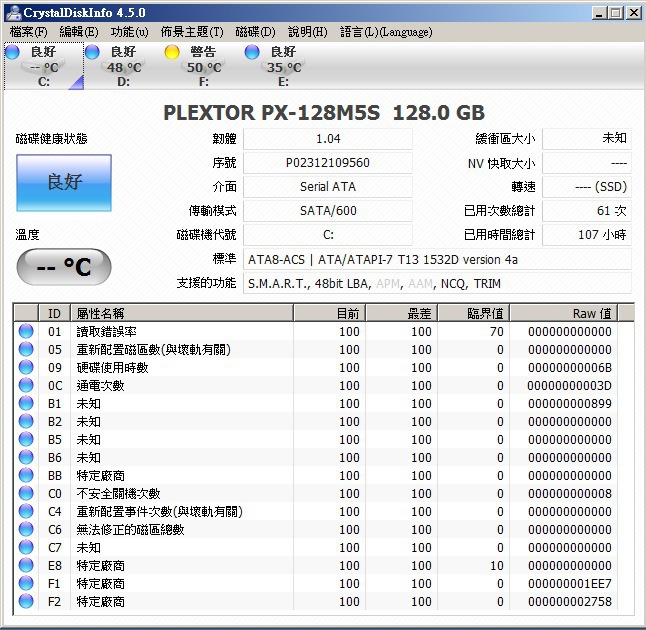Viewport: 646px width, 630px height.
Task: Click status orb of attribute C0 不安全關機次數
Action: point(26,493)
